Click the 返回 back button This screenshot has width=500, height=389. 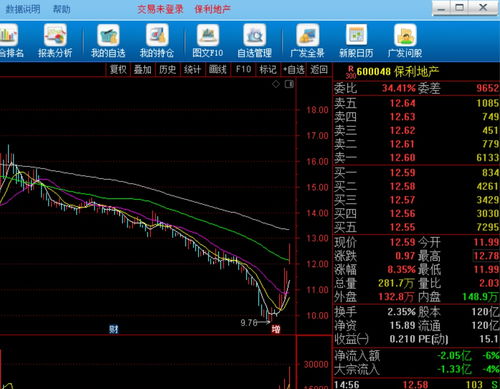click(319, 69)
